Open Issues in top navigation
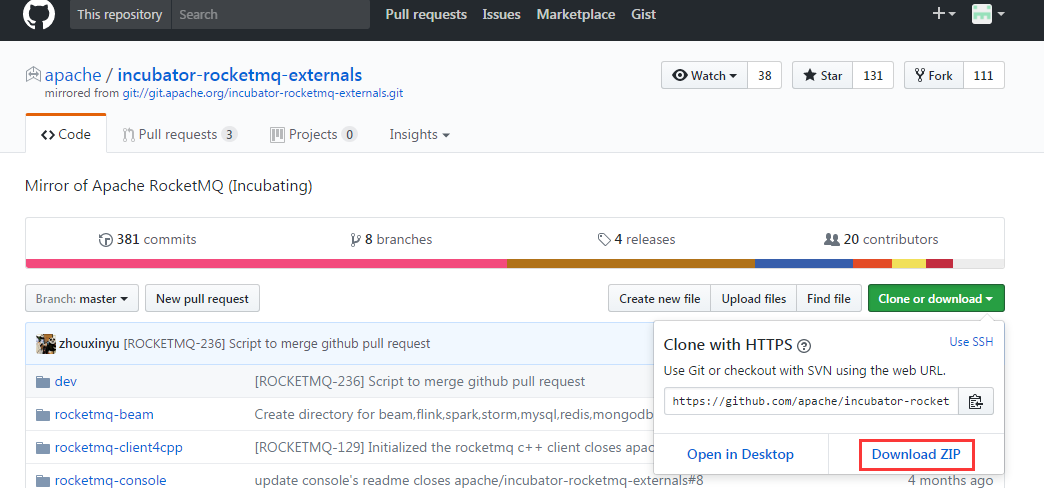Screen dimensions: 1044x488 501,14
